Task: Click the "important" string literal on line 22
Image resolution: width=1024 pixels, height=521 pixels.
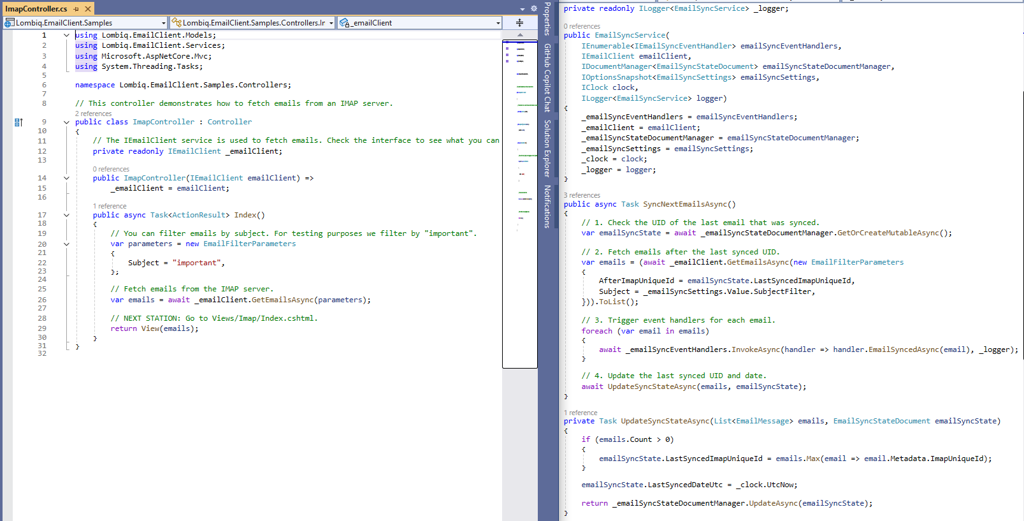Action: 198,262
